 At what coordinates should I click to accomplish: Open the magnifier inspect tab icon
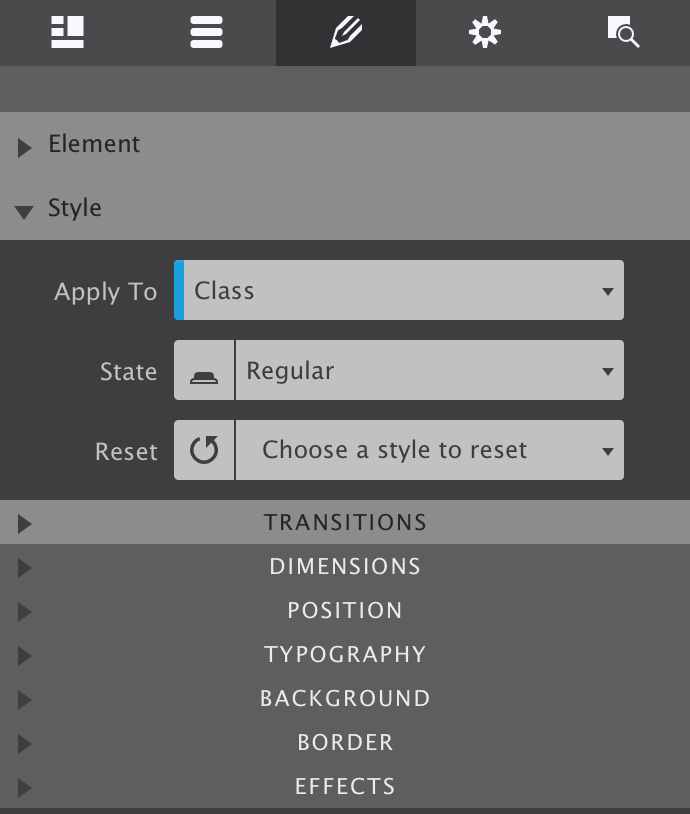(x=622, y=32)
